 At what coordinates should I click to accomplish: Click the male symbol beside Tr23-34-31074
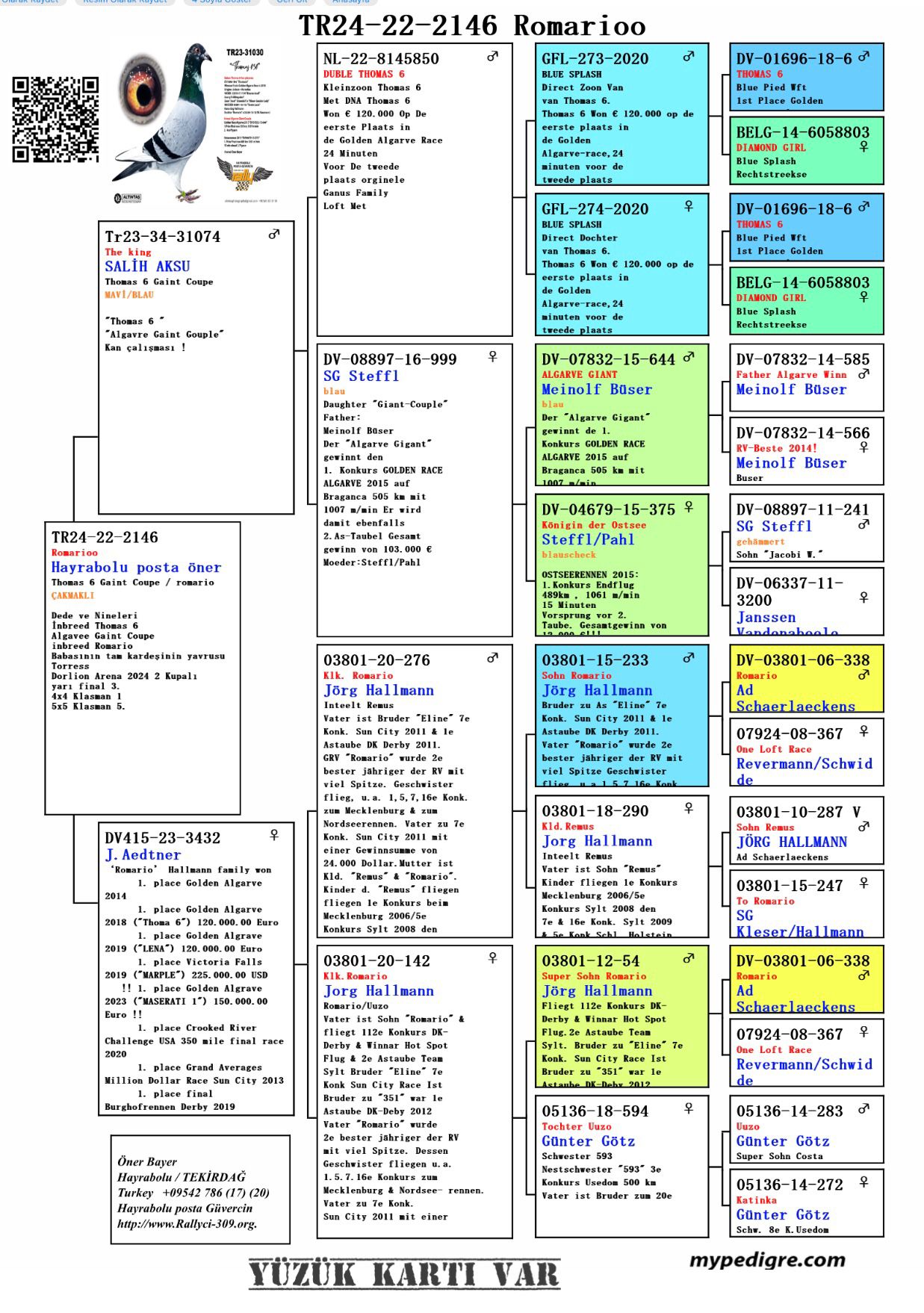(x=274, y=235)
